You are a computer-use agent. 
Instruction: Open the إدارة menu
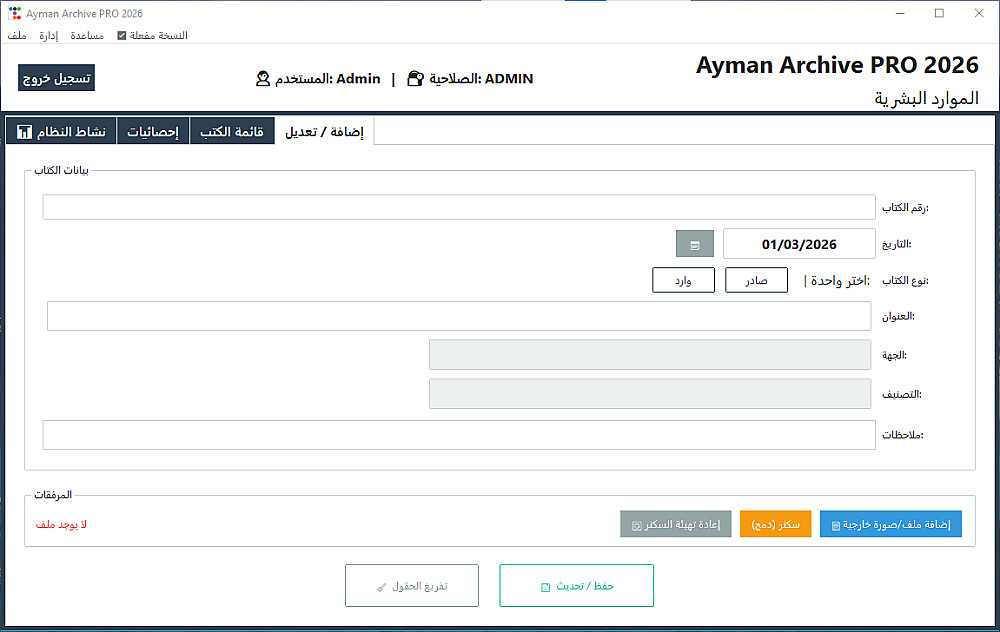[48, 36]
